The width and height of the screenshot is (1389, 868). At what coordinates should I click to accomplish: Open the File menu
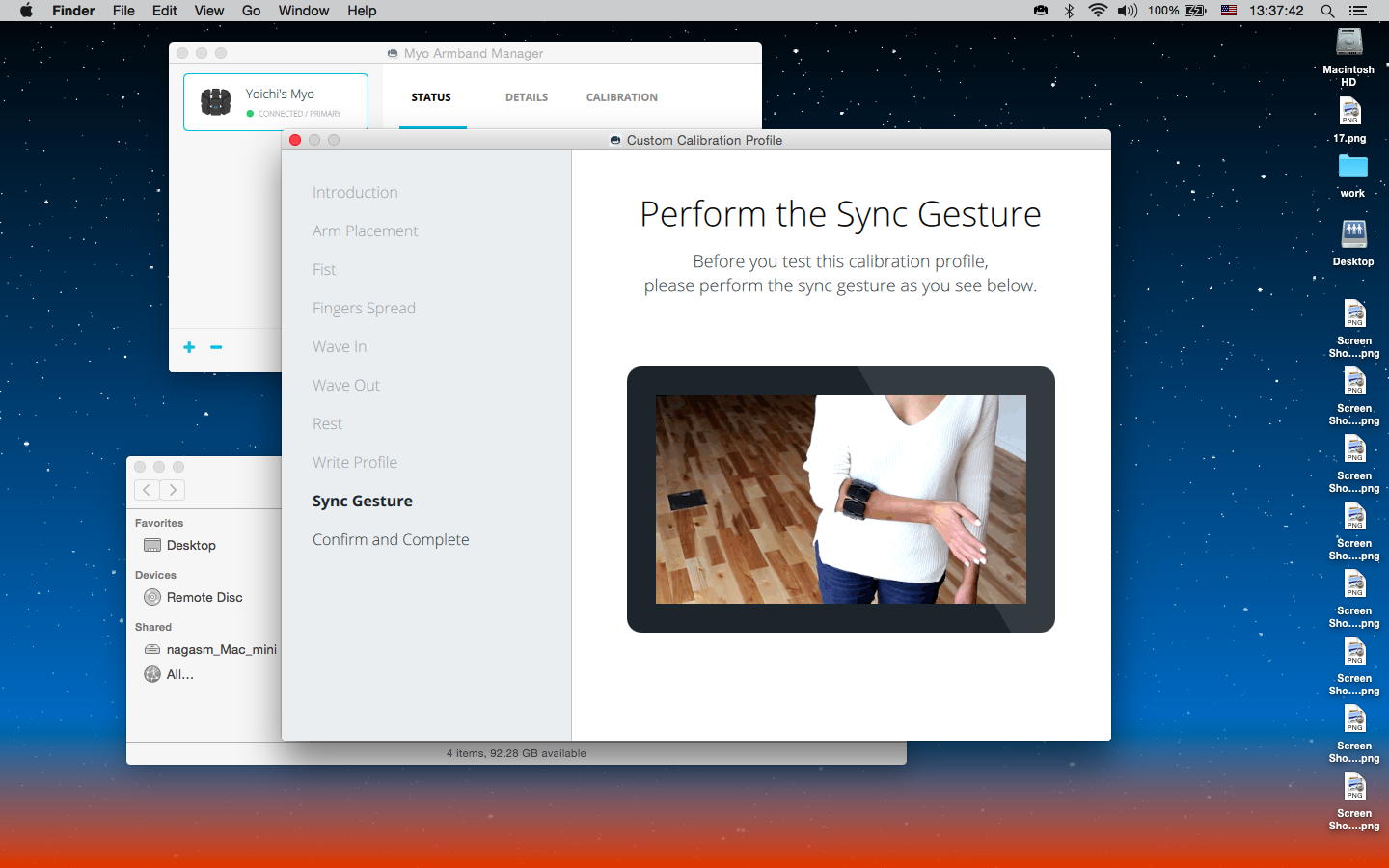[x=123, y=11]
